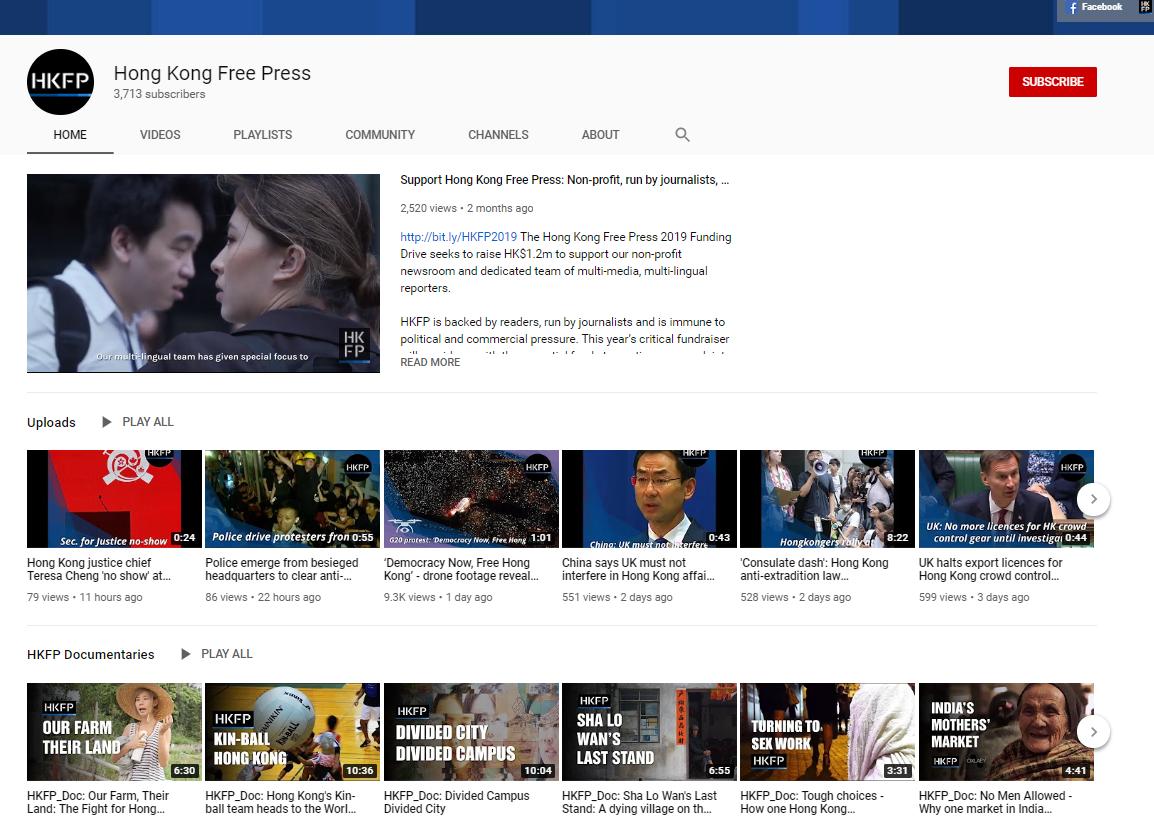Open title 'Hong Kong justice chief Teresa Cheng'
Screen dimensions: 1154x821
point(99,569)
